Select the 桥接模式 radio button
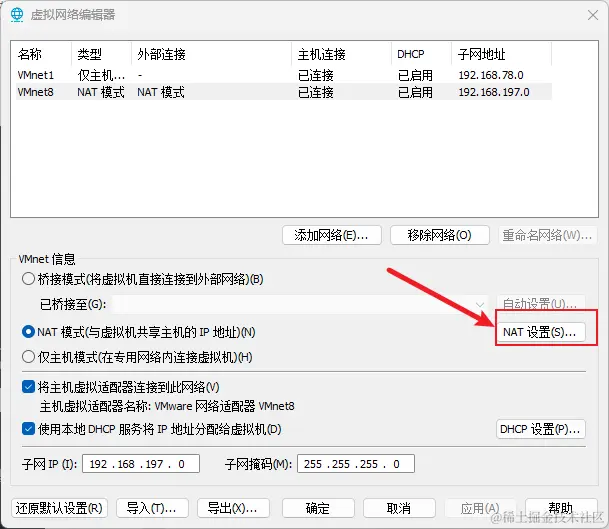The height and width of the screenshot is (529, 609). (28, 279)
